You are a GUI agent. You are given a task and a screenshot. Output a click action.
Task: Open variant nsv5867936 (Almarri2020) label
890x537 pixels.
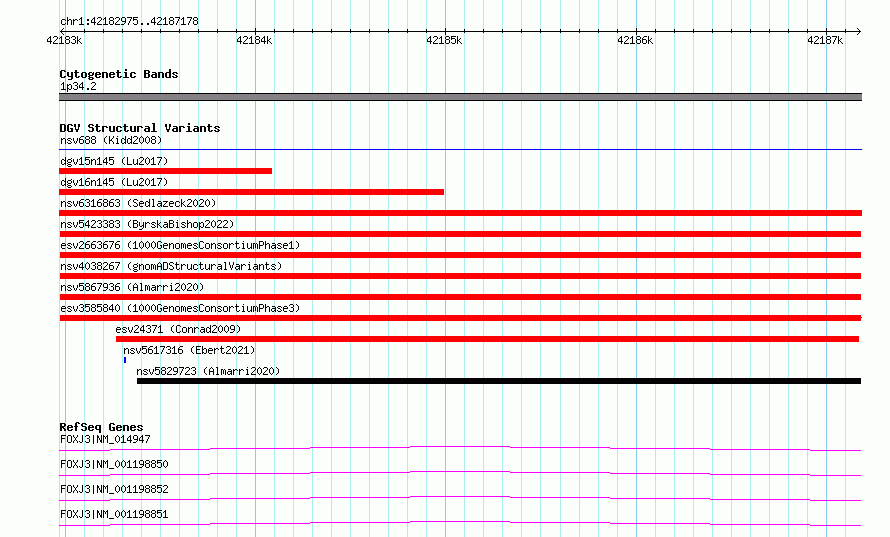point(132,287)
